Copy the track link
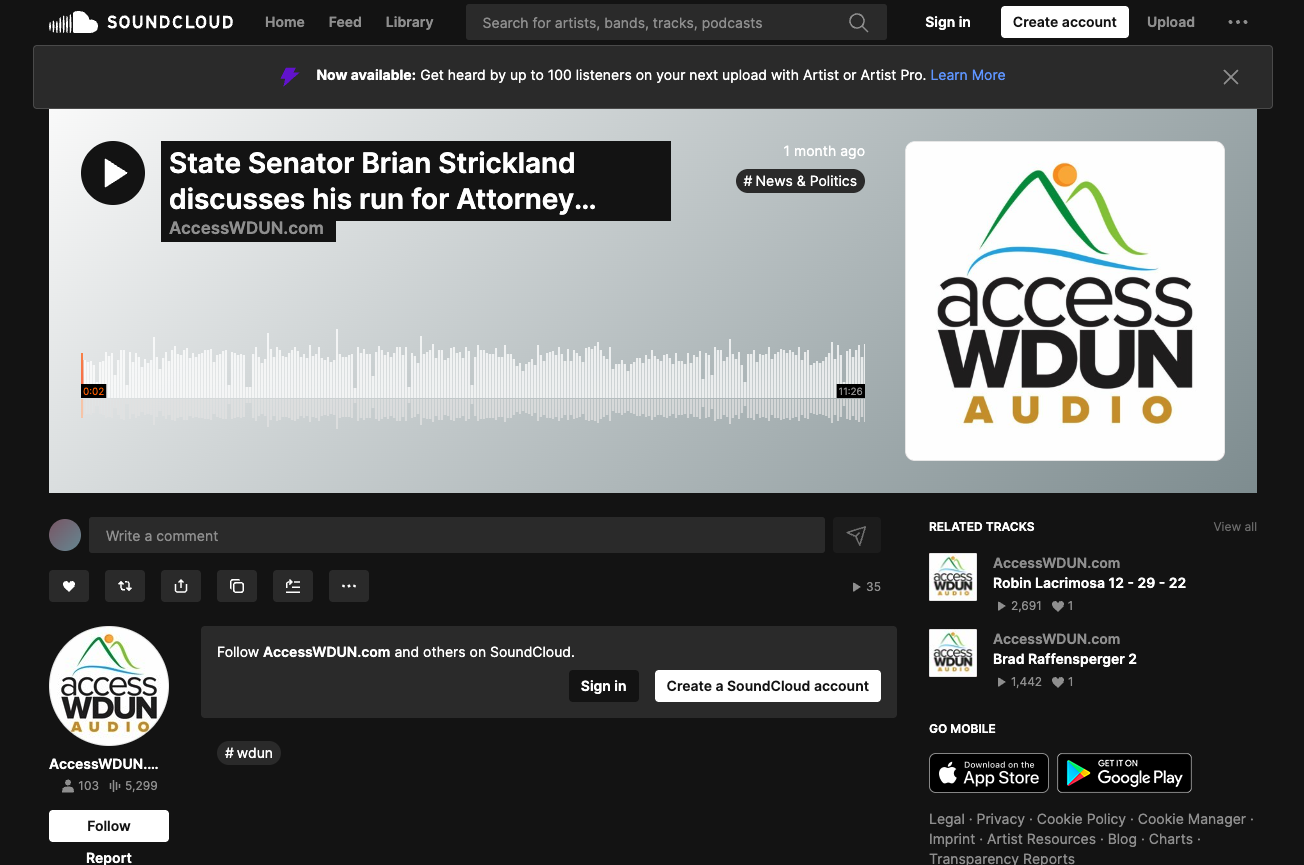Viewport: 1304px width, 865px height. (x=237, y=586)
